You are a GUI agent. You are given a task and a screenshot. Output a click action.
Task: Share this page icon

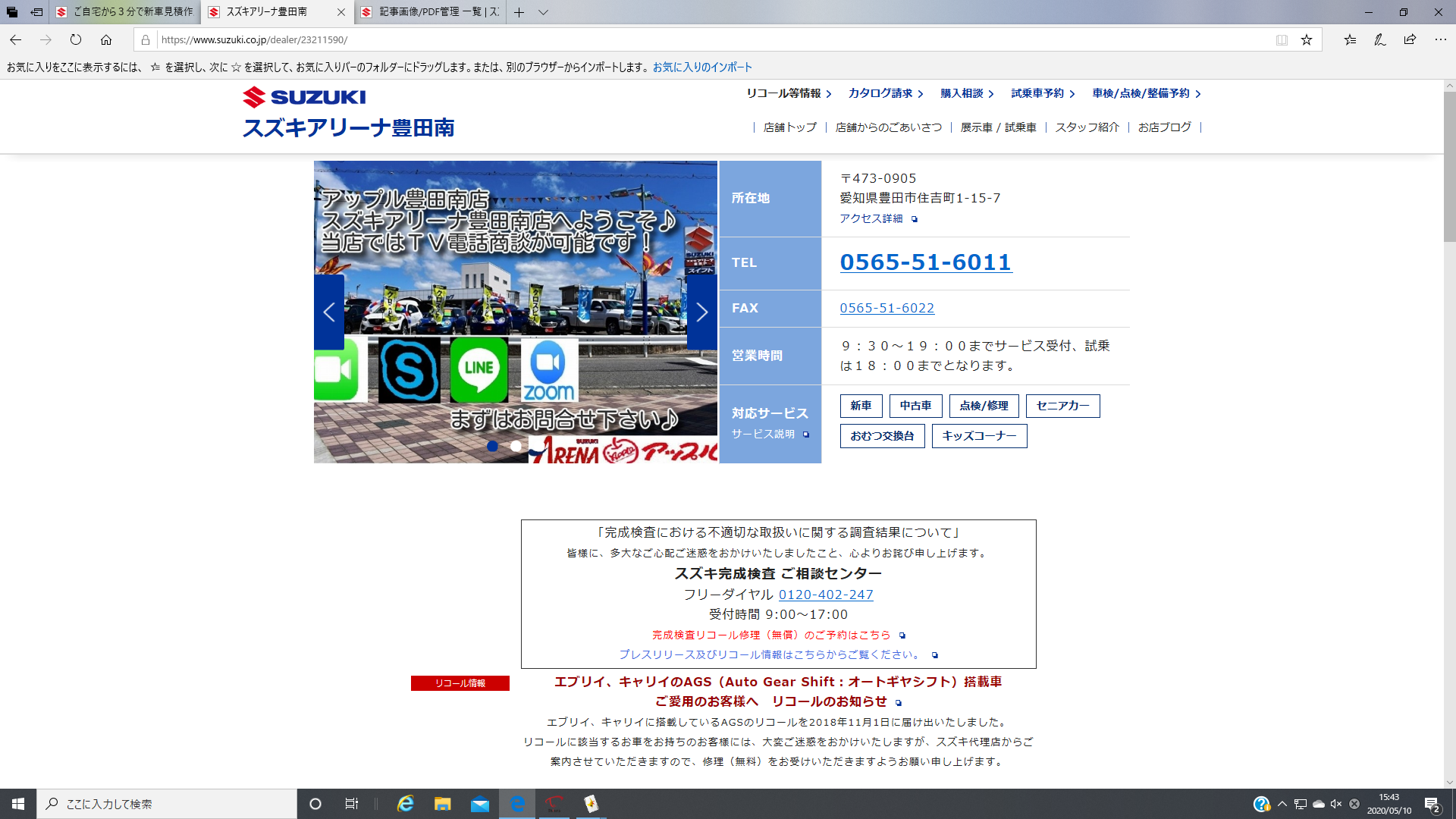pos(1410,39)
